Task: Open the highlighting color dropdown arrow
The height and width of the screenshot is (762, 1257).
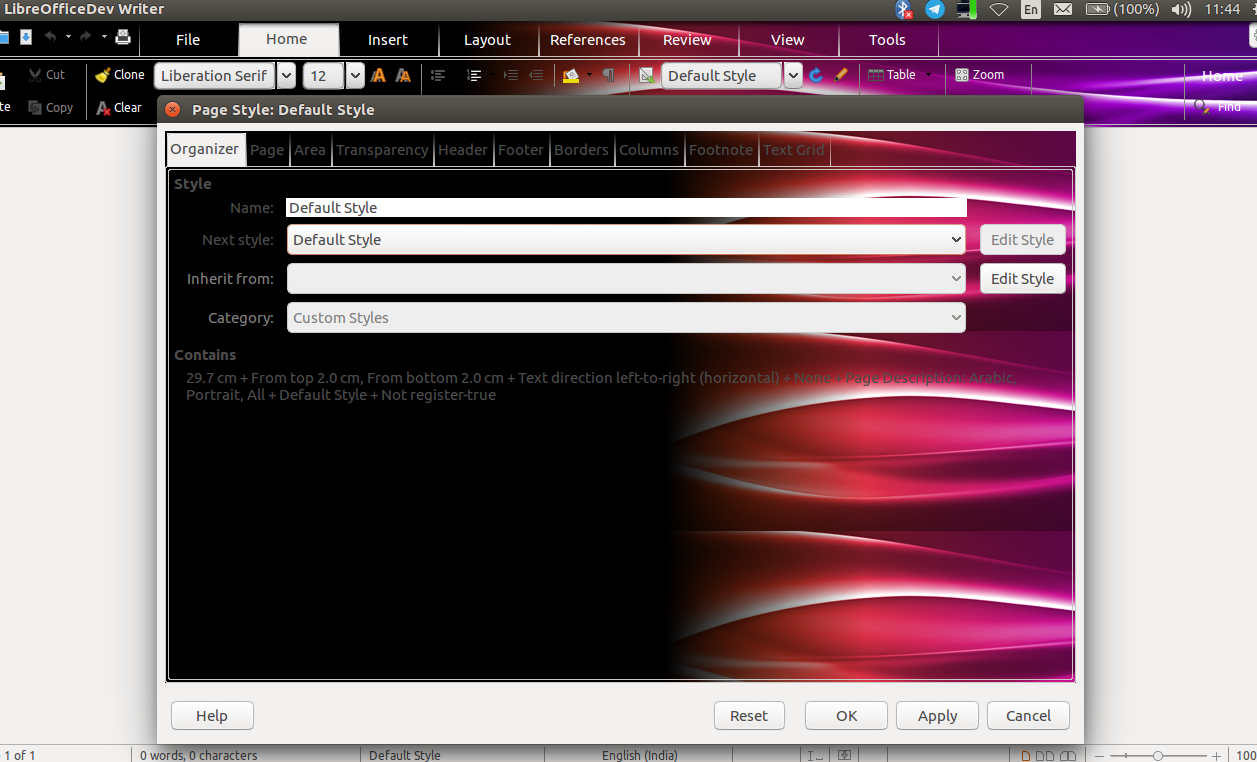Action: [589, 75]
